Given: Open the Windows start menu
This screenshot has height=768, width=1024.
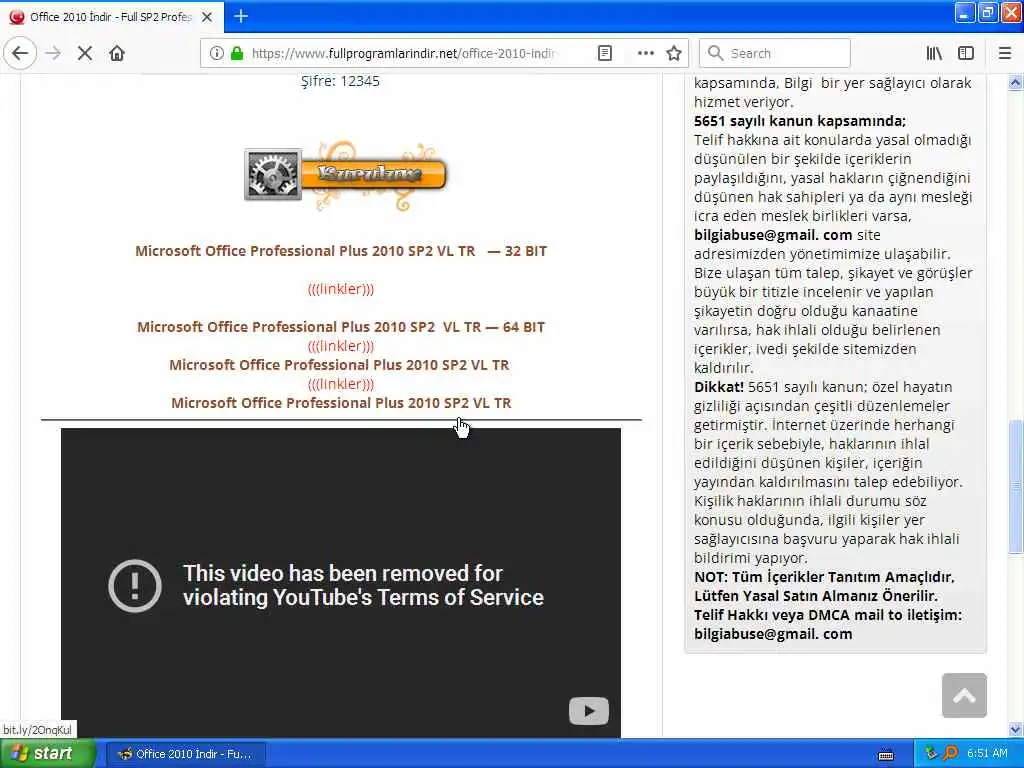Looking at the screenshot, I should point(48,754).
